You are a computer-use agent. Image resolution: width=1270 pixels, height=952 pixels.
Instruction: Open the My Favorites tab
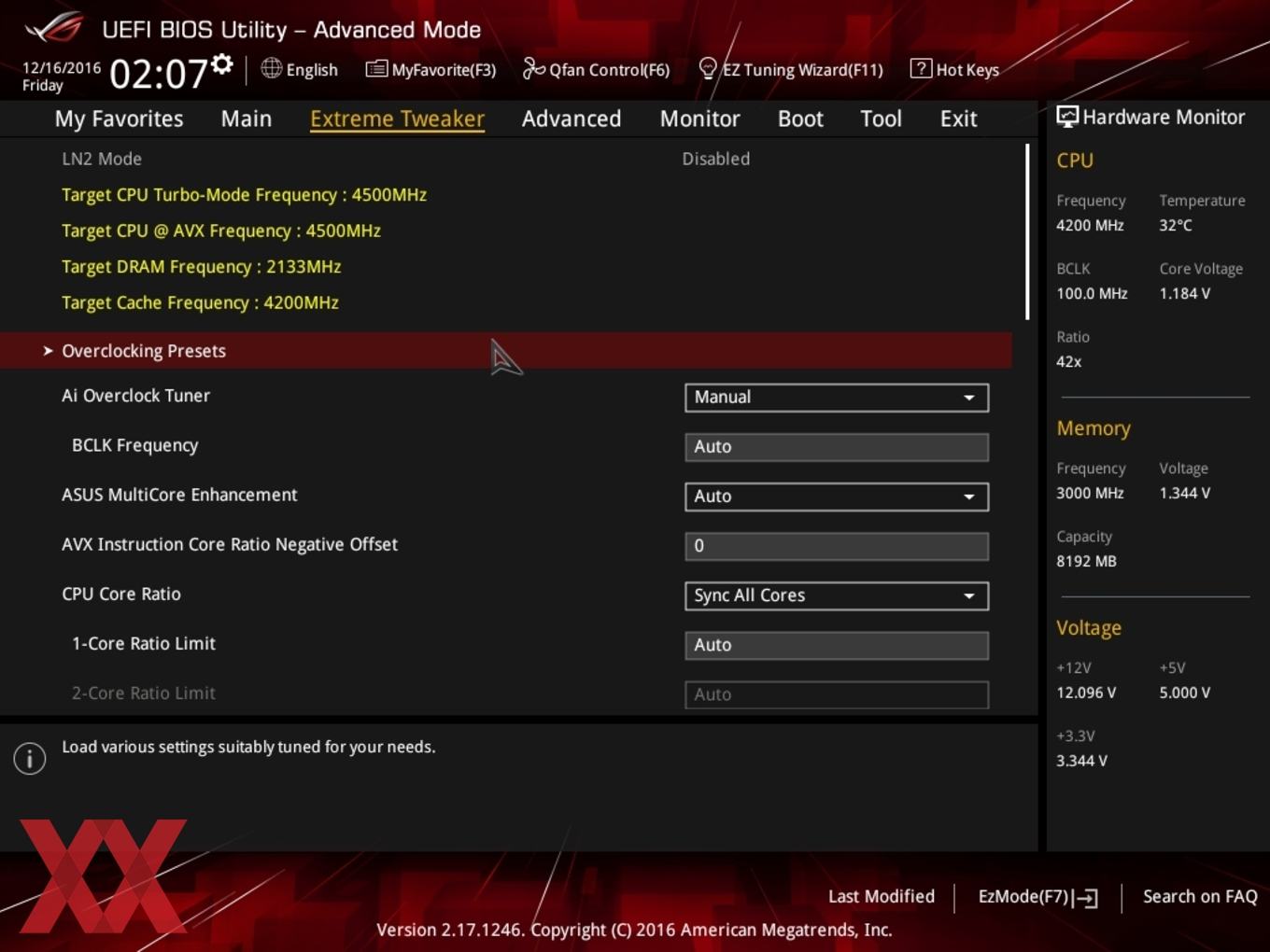tap(119, 119)
